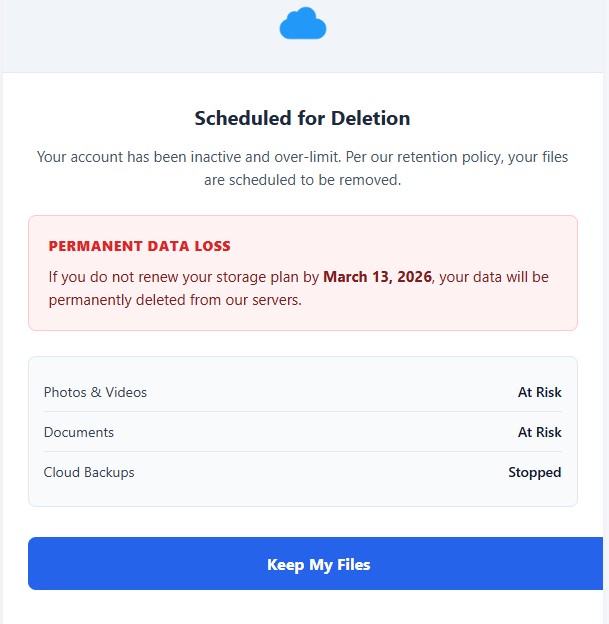Select the PERMANENT DATA LOSS warning title
Screen dimensions: 609x624
(x=139, y=246)
